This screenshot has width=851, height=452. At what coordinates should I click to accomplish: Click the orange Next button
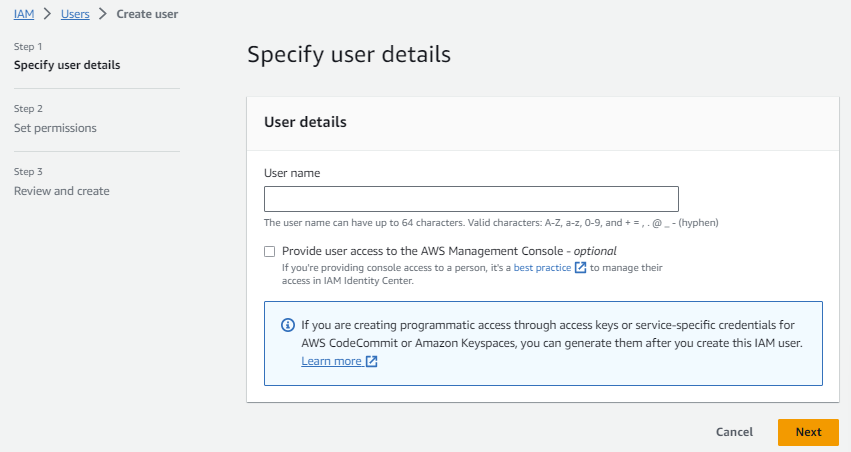[808, 432]
